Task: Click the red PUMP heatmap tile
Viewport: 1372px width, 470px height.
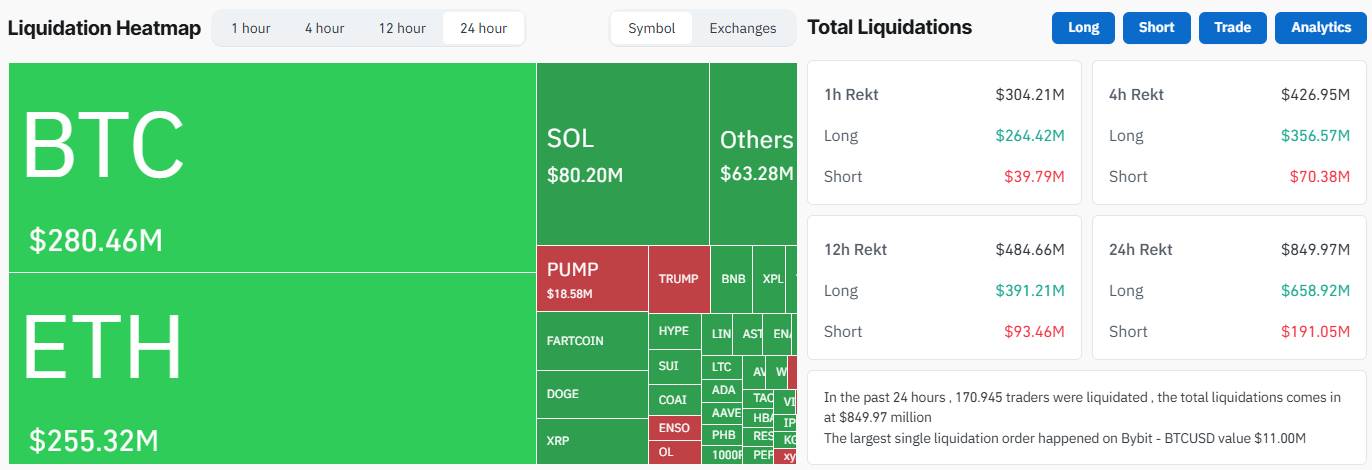Action: click(592, 279)
